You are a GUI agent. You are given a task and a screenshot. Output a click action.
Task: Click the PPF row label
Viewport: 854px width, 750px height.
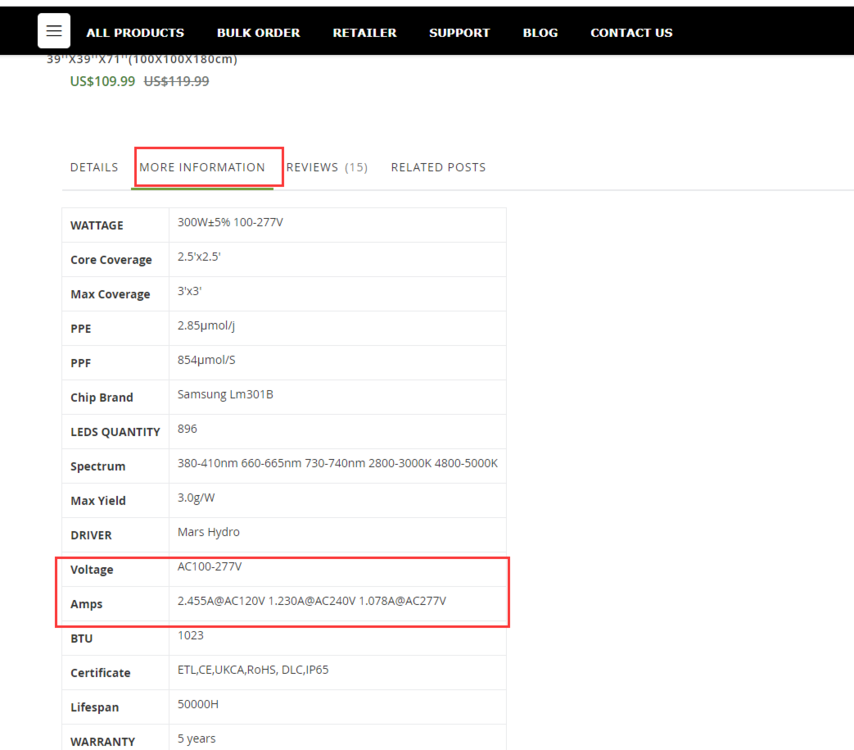pyautogui.click(x=81, y=363)
